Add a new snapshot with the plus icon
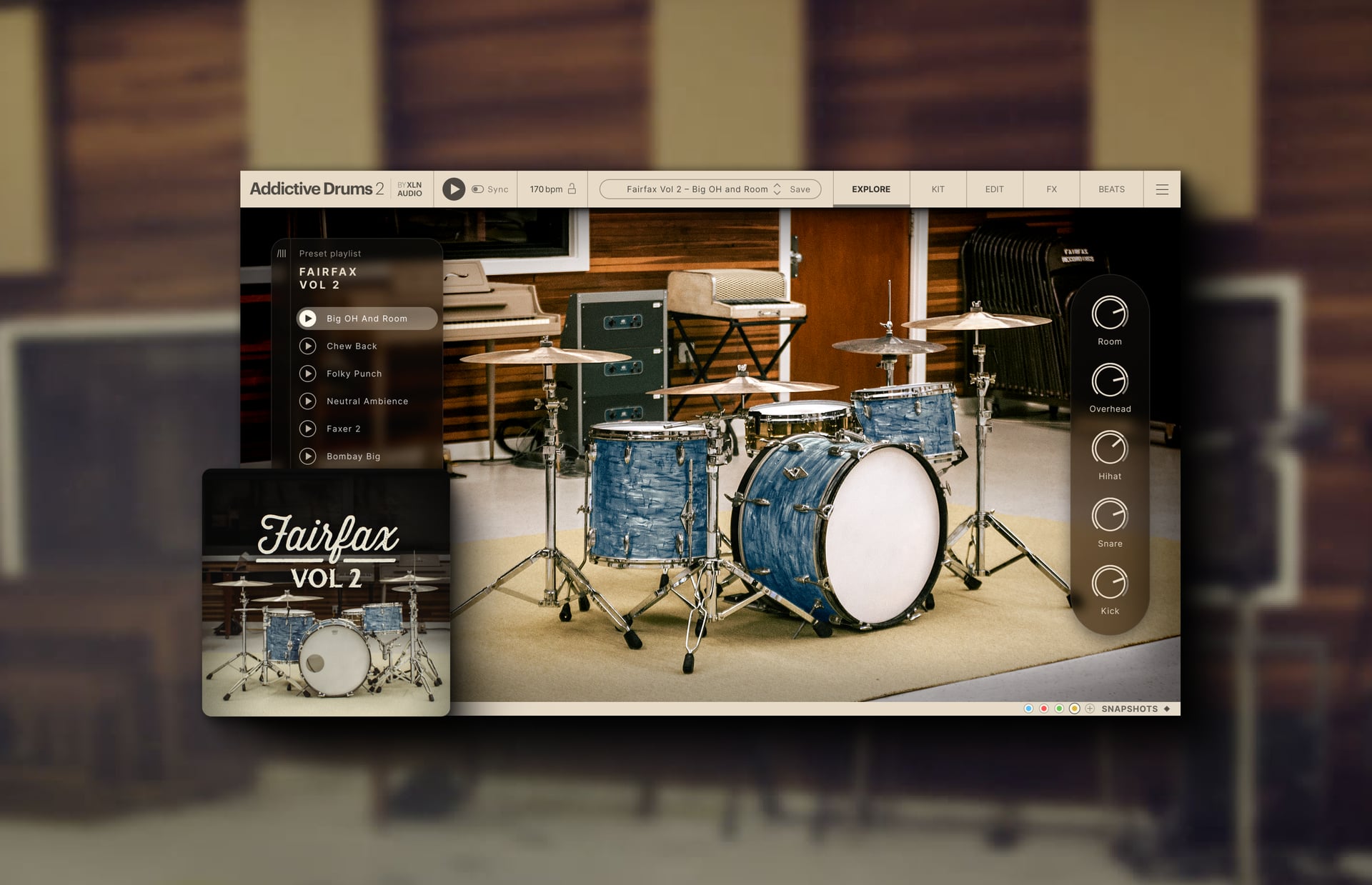This screenshot has width=1372, height=885. [1090, 709]
